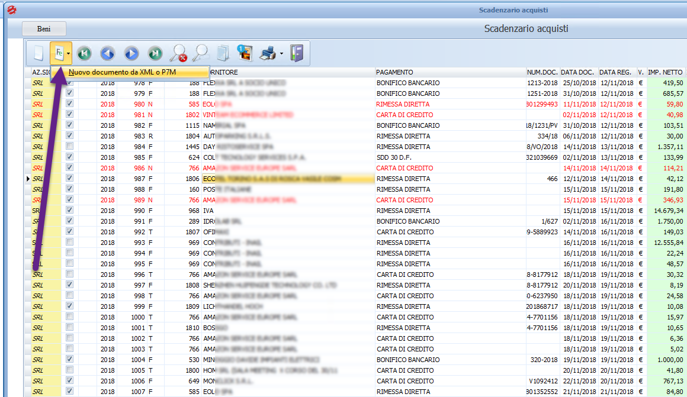
Task: Go to the last record
Action: 155,53
